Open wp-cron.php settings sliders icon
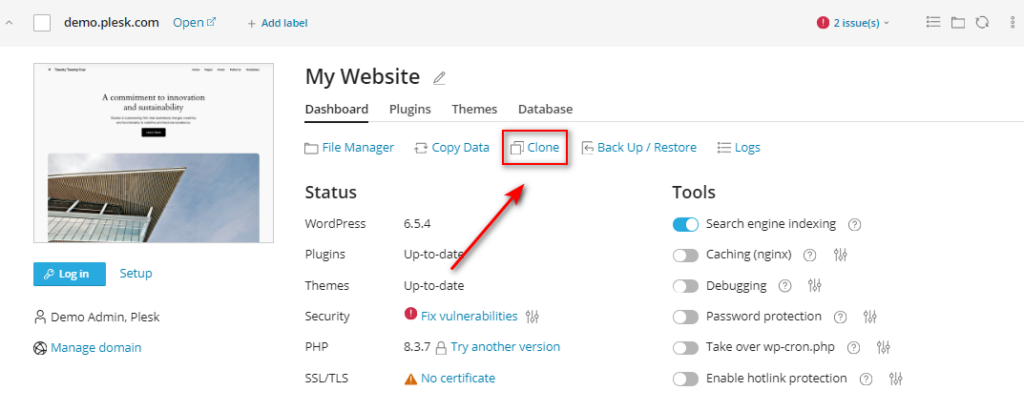This screenshot has height=411, width=1024. pyautogui.click(x=884, y=348)
